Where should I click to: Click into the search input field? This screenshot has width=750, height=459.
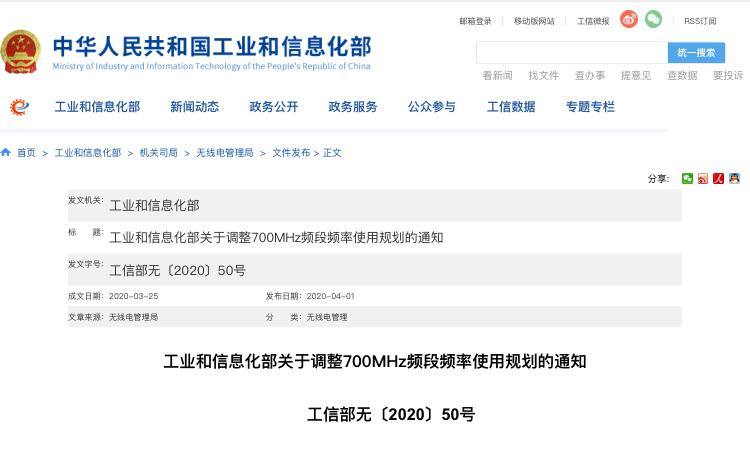(x=572, y=53)
